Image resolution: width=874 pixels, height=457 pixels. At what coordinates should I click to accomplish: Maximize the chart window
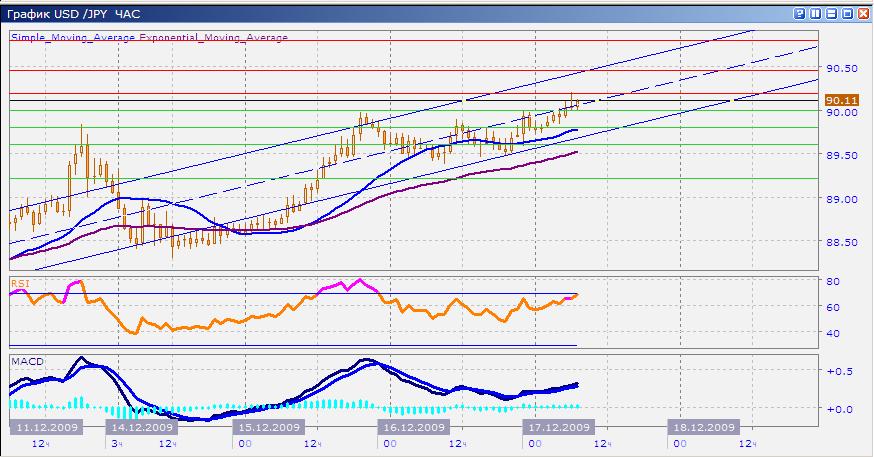pyautogui.click(x=846, y=14)
